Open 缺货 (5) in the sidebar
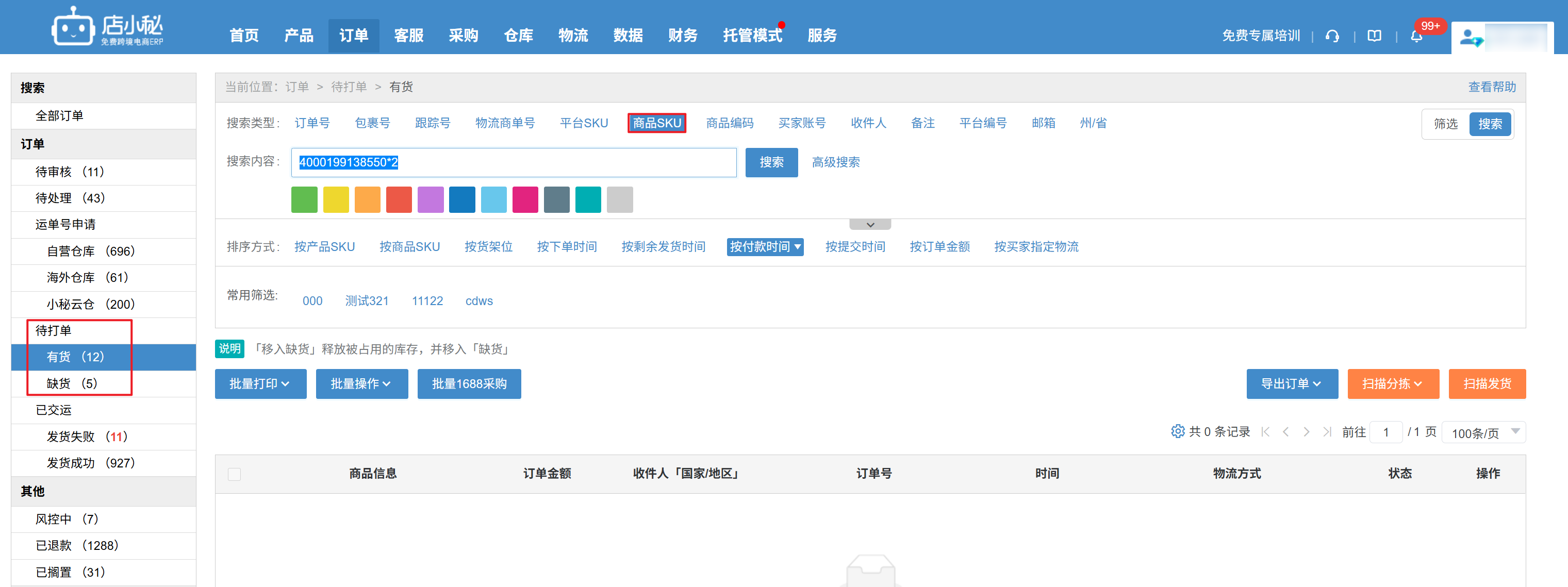 pyautogui.click(x=72, y=383)
